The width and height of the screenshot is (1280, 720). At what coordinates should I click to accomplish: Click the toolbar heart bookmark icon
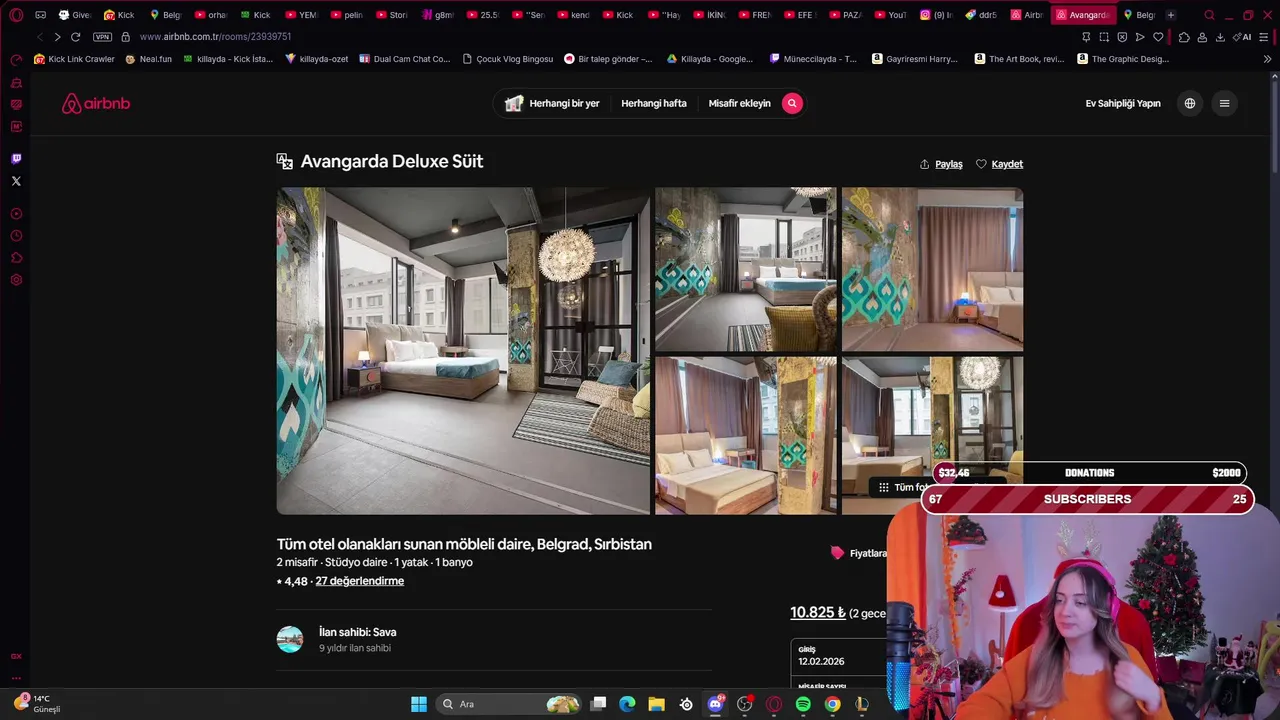point(1158,37)
